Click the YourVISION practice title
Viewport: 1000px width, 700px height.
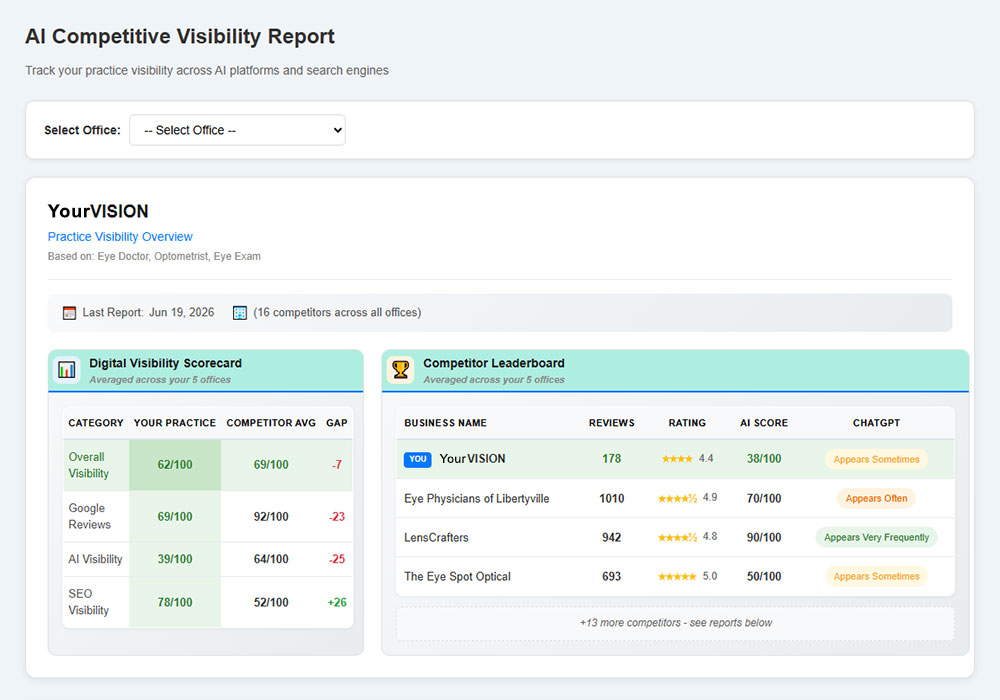(x=98, y=211)
